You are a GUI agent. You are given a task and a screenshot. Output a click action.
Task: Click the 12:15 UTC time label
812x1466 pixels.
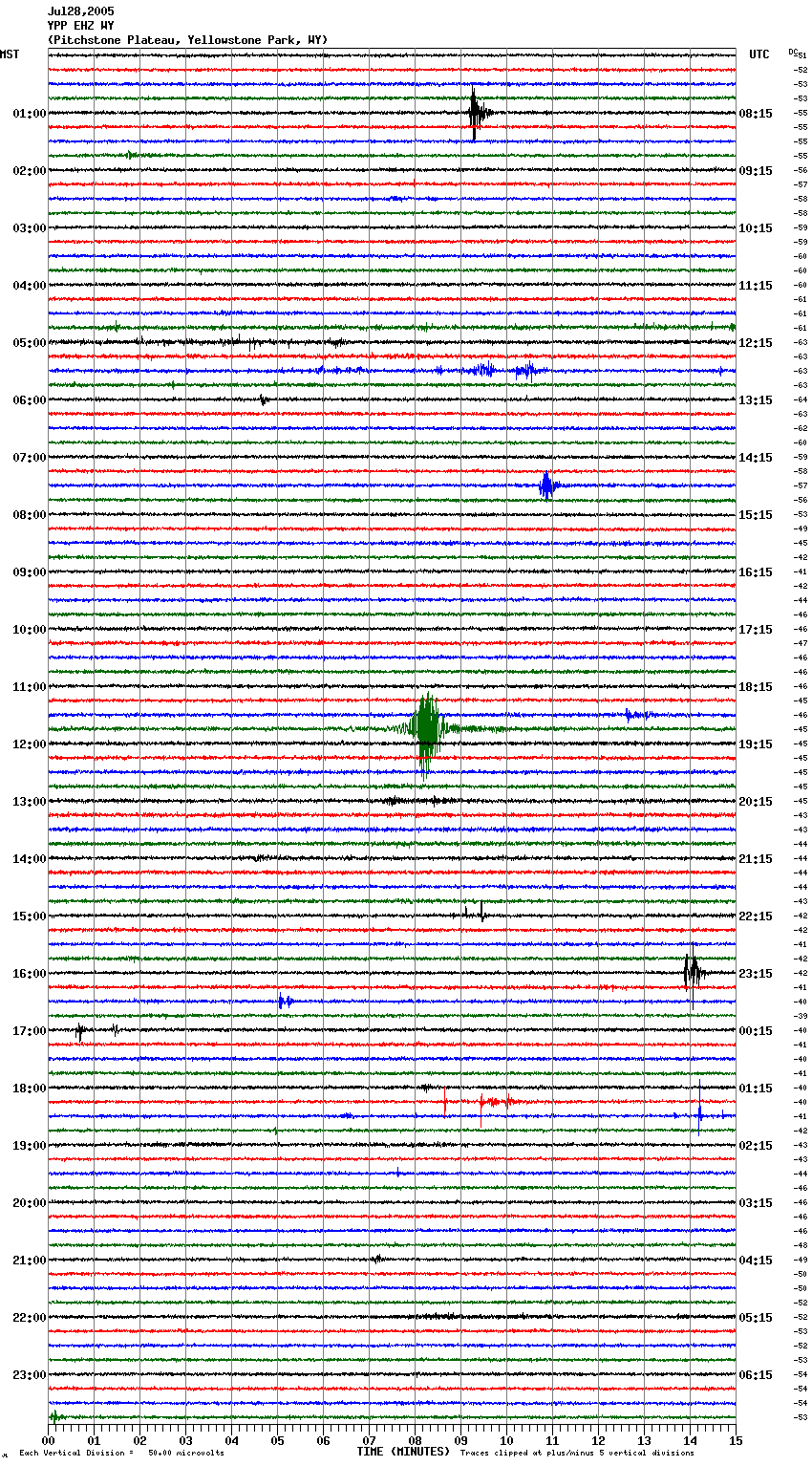756,343
